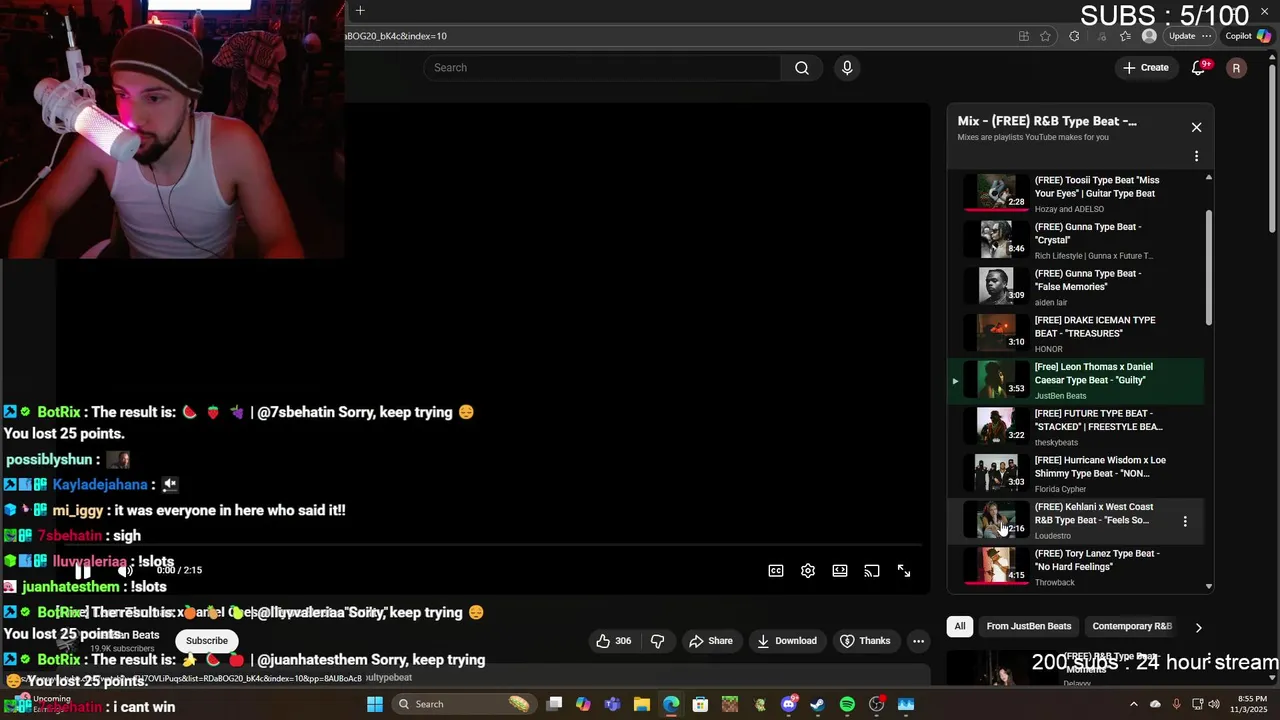Open Spotify from the taskbar
This screenshot has width=1280, height=720.
pos(847,704)
